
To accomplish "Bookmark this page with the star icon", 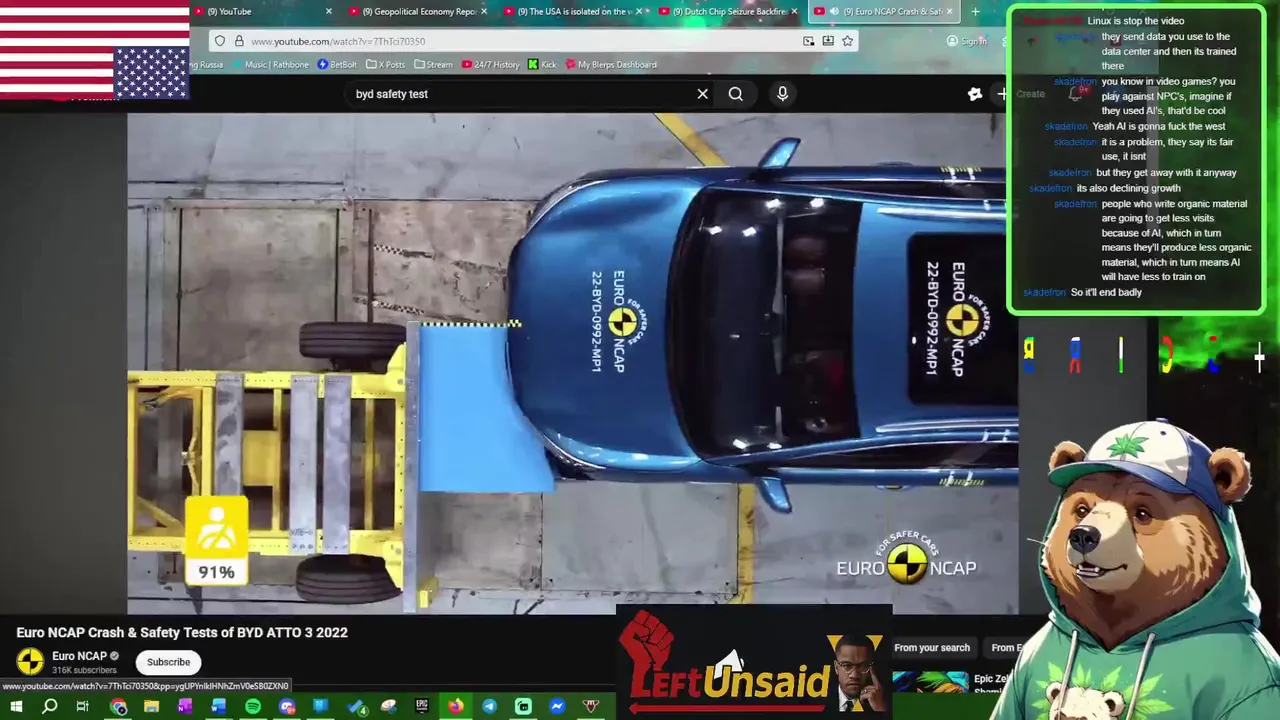I will coord(847,41).
